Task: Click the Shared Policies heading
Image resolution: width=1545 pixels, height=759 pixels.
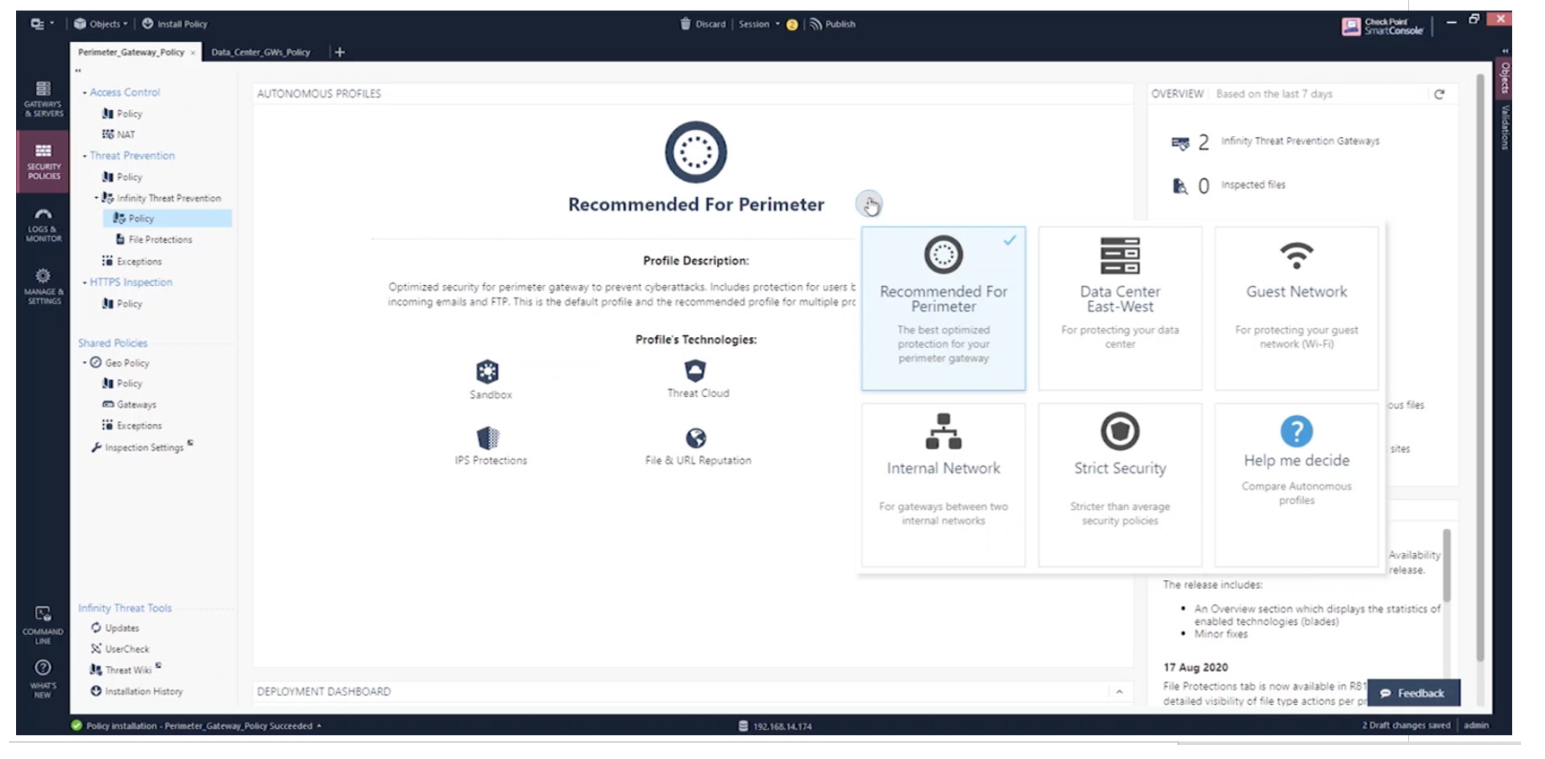Action: [x=113, y=343]
